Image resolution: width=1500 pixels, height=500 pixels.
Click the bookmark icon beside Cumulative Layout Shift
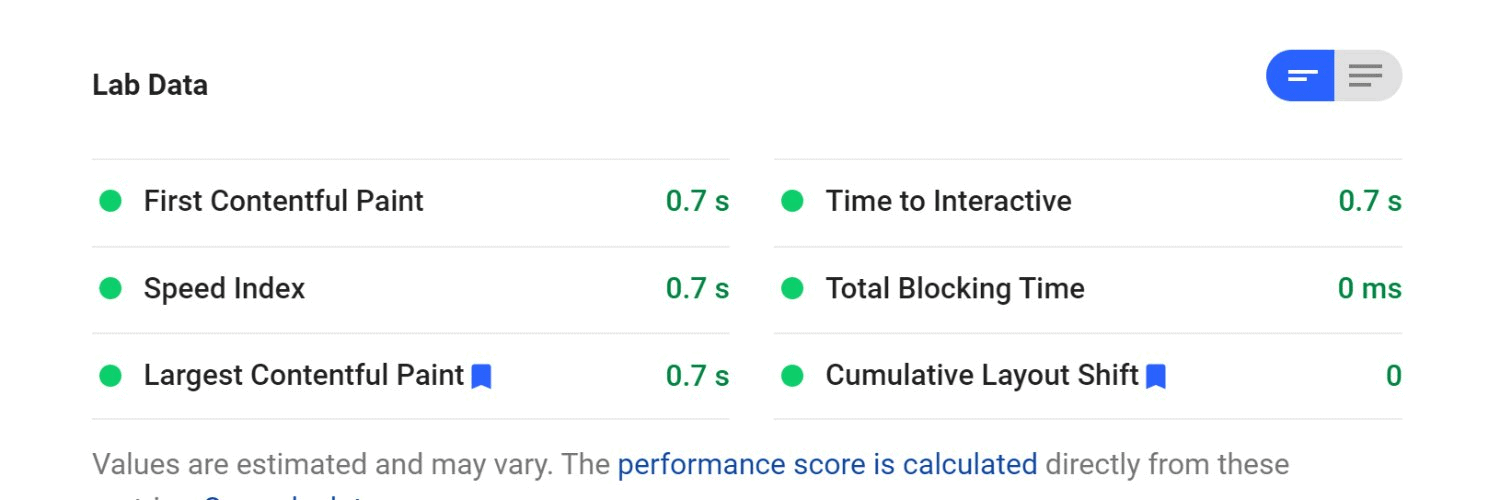1156,376
